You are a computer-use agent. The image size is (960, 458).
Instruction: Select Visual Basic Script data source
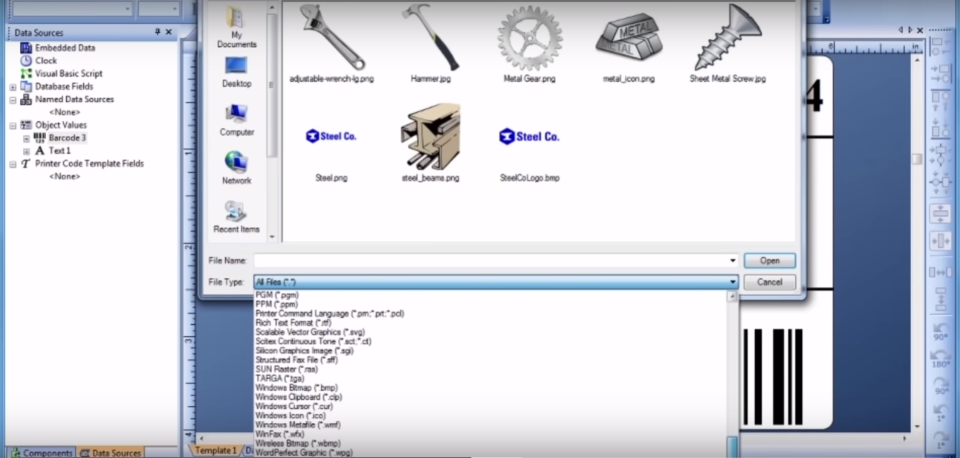[x=69, y=73]
